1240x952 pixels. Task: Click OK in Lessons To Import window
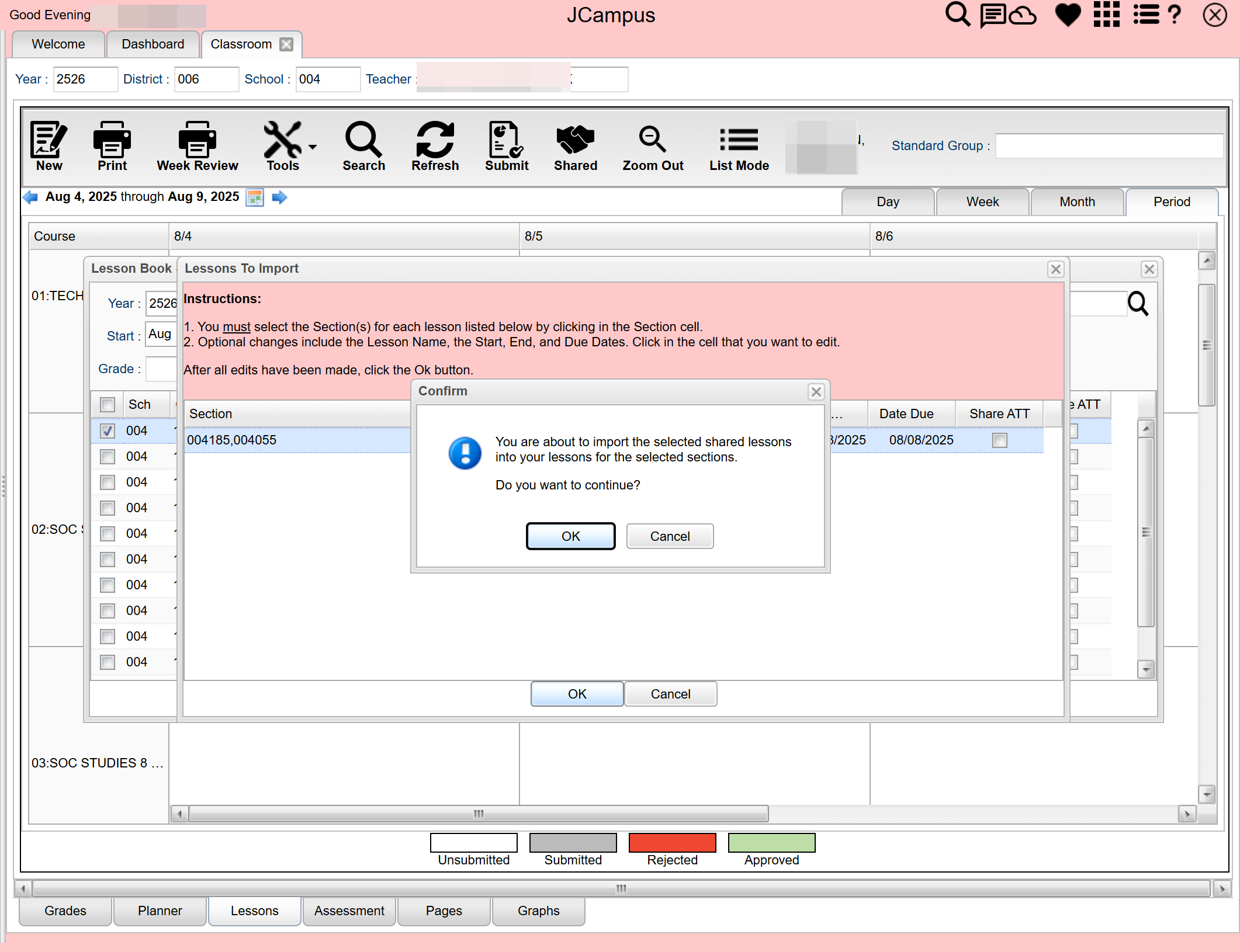577,694
